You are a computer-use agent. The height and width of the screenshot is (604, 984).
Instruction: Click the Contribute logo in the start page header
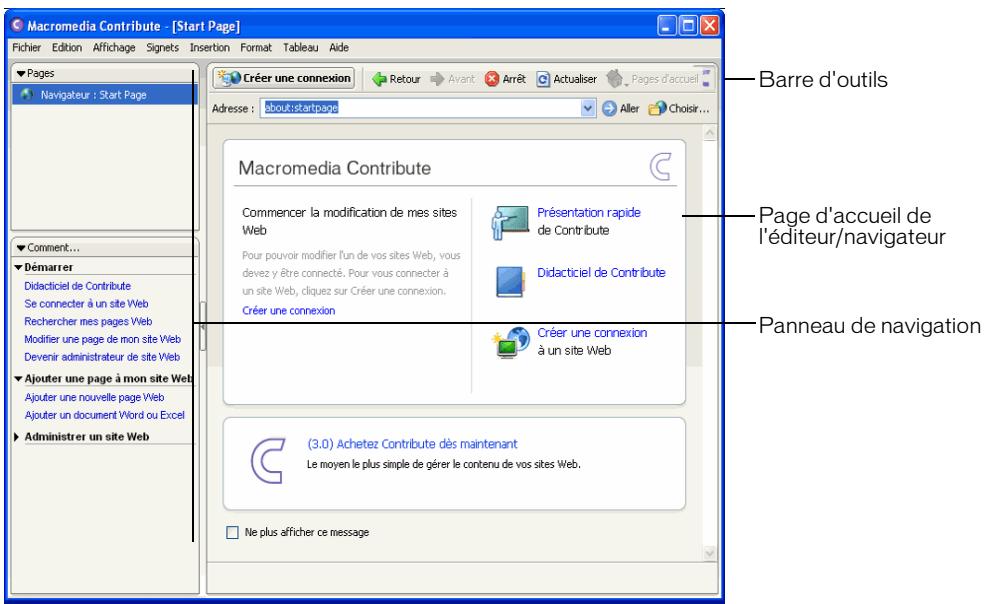point(660,167)
